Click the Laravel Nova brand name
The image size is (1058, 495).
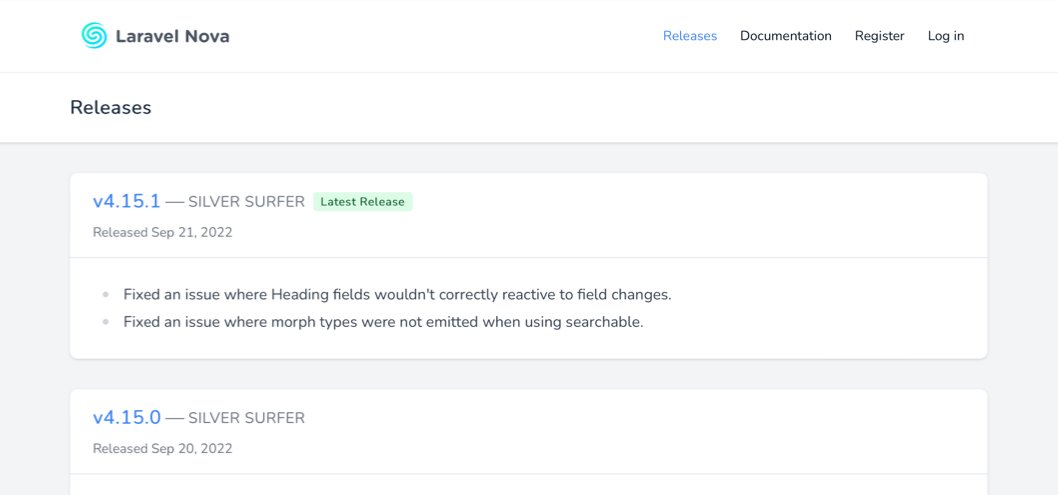173,36
